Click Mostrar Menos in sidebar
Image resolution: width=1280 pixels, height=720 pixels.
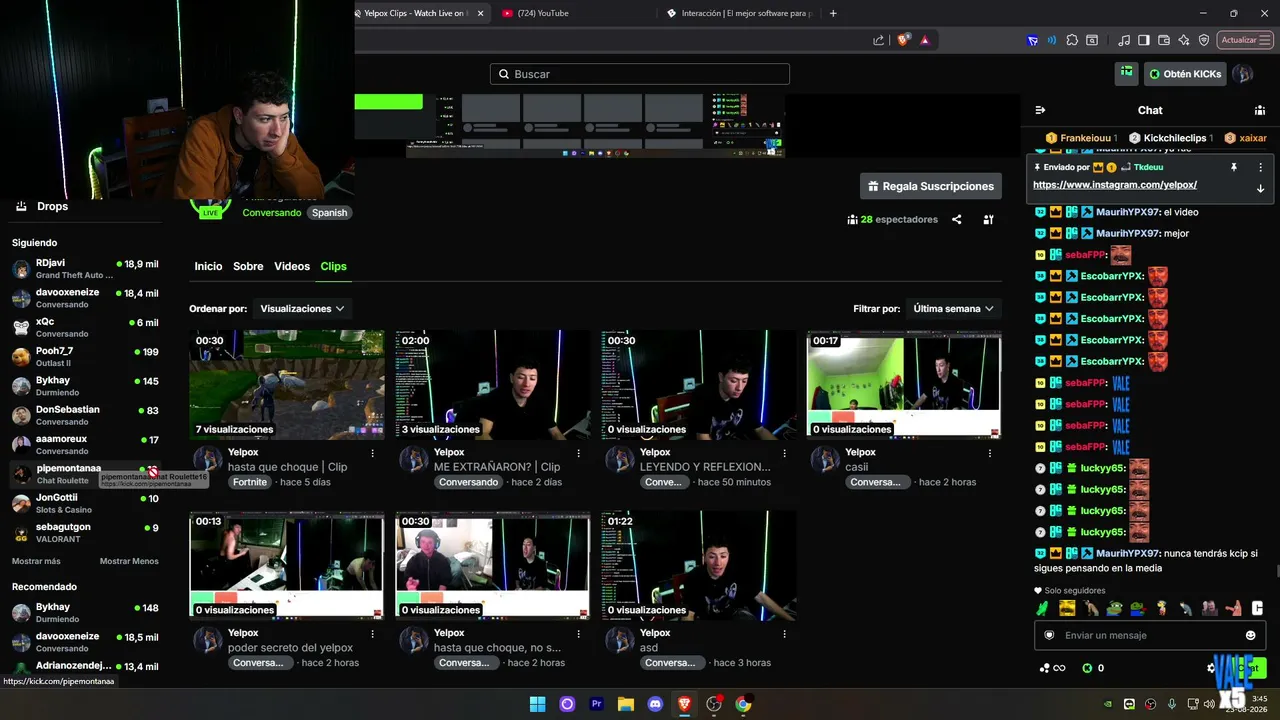[129, 561]
